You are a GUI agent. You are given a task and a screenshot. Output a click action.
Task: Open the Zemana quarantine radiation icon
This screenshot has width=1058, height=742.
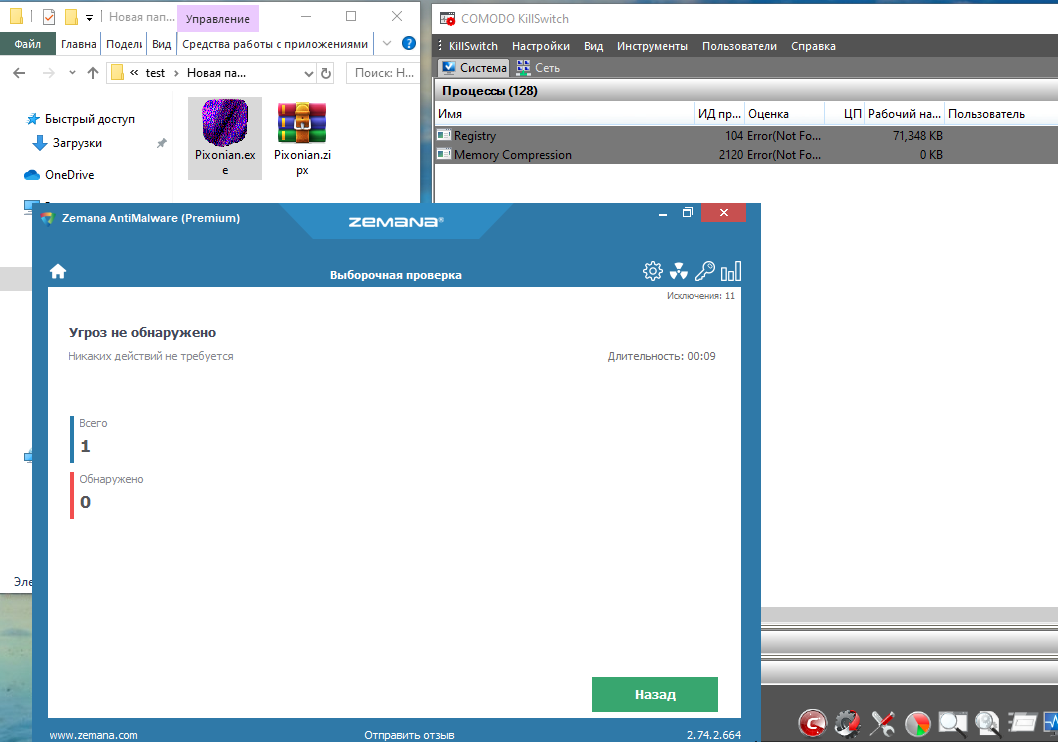point(678,271)
